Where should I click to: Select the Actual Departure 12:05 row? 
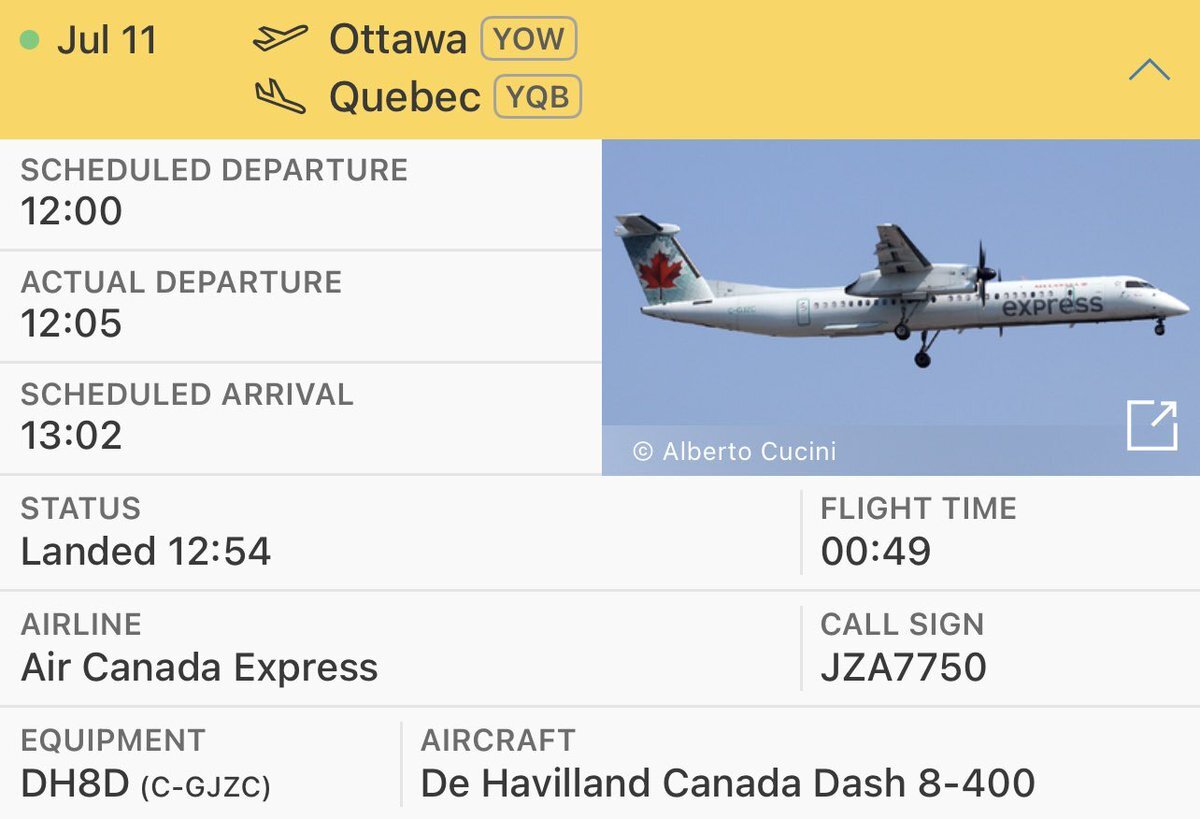(x=300, y=306)
